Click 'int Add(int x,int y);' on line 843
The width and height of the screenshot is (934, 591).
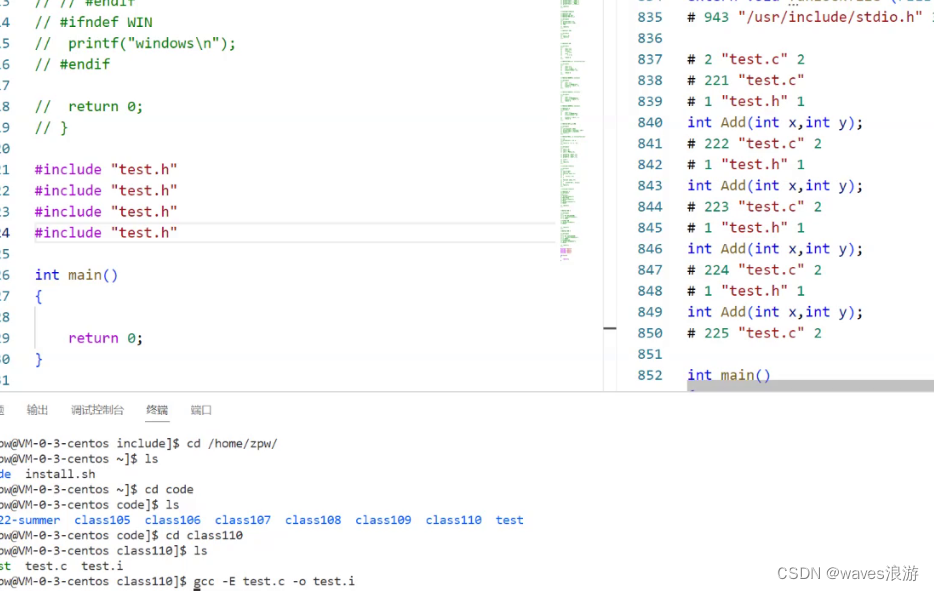click(x=775, y=186)
